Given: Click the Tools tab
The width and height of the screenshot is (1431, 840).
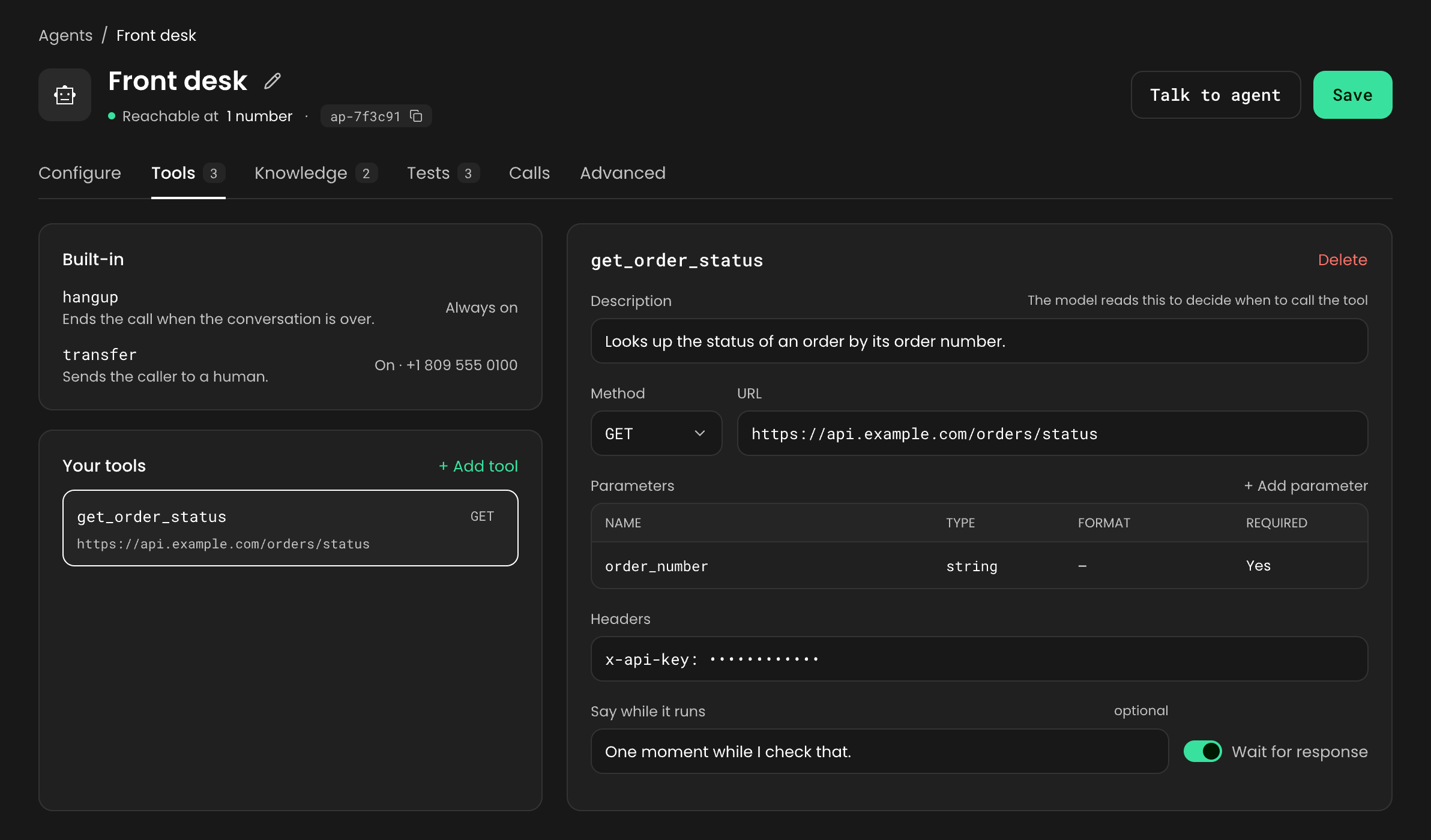Looking at the screenshot, I should (x=188, y=173).
